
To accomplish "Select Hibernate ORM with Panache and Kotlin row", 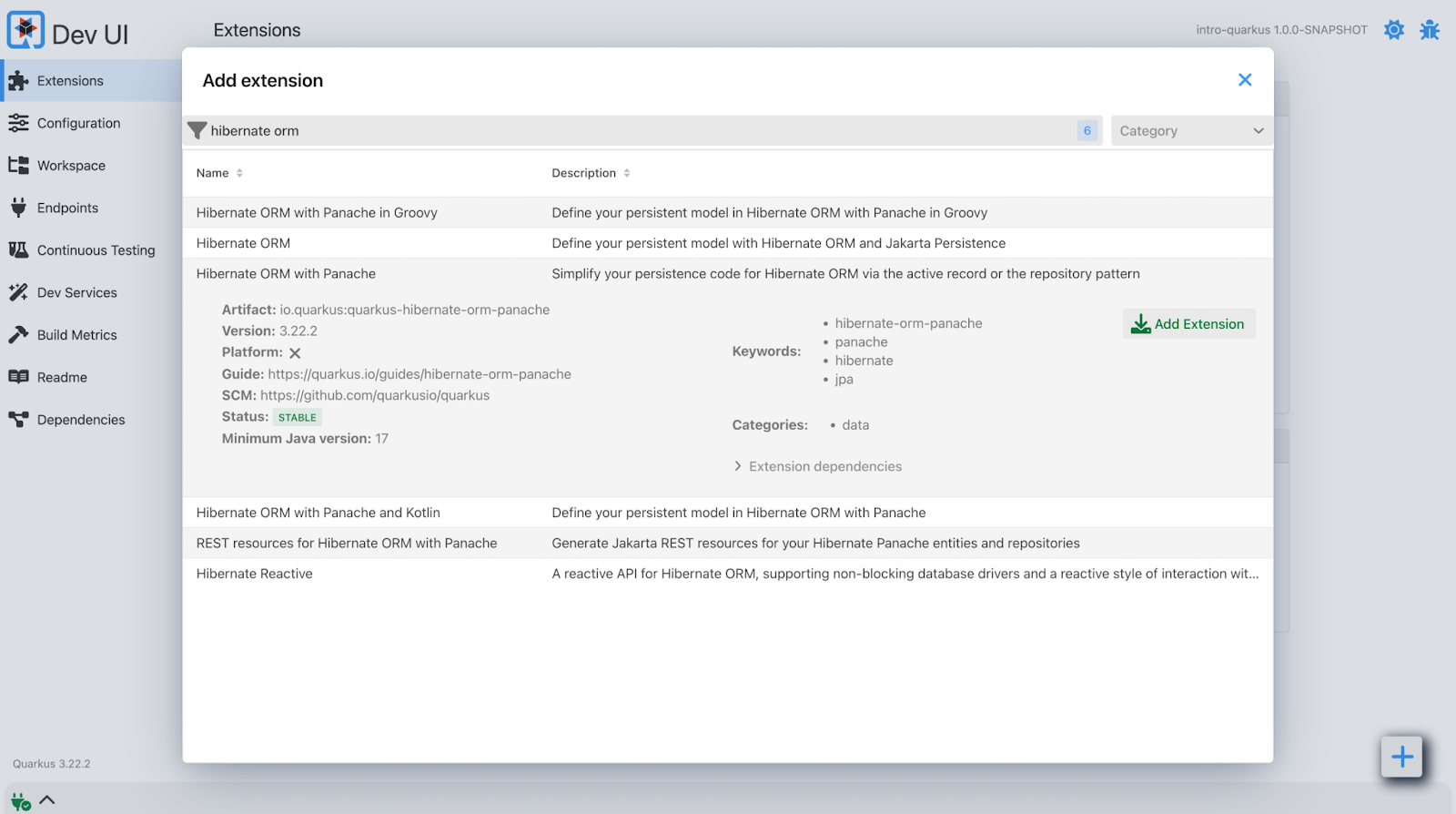I will (727, 513).
